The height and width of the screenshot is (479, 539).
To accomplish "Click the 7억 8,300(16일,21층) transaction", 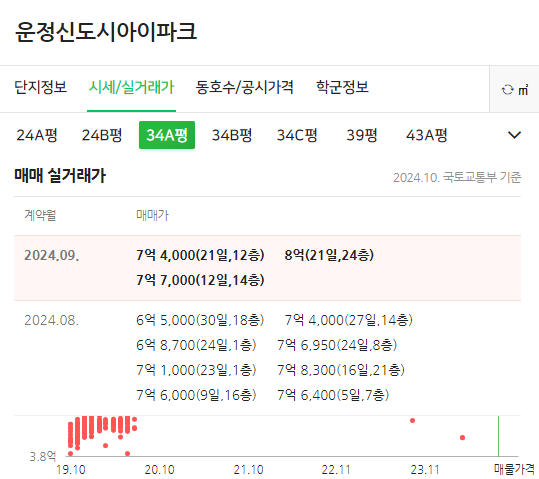I will (341, 370).
